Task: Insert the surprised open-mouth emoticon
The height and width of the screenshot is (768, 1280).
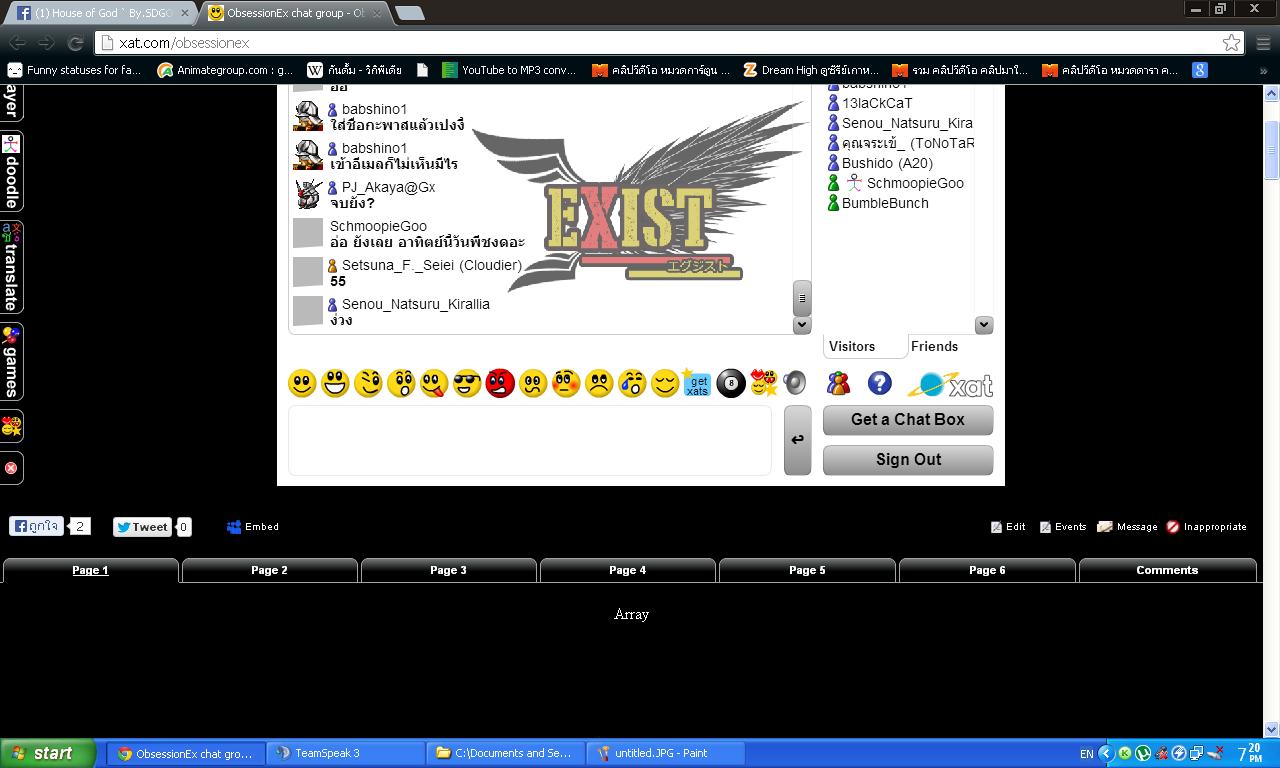Action: [x=401, y=383]
